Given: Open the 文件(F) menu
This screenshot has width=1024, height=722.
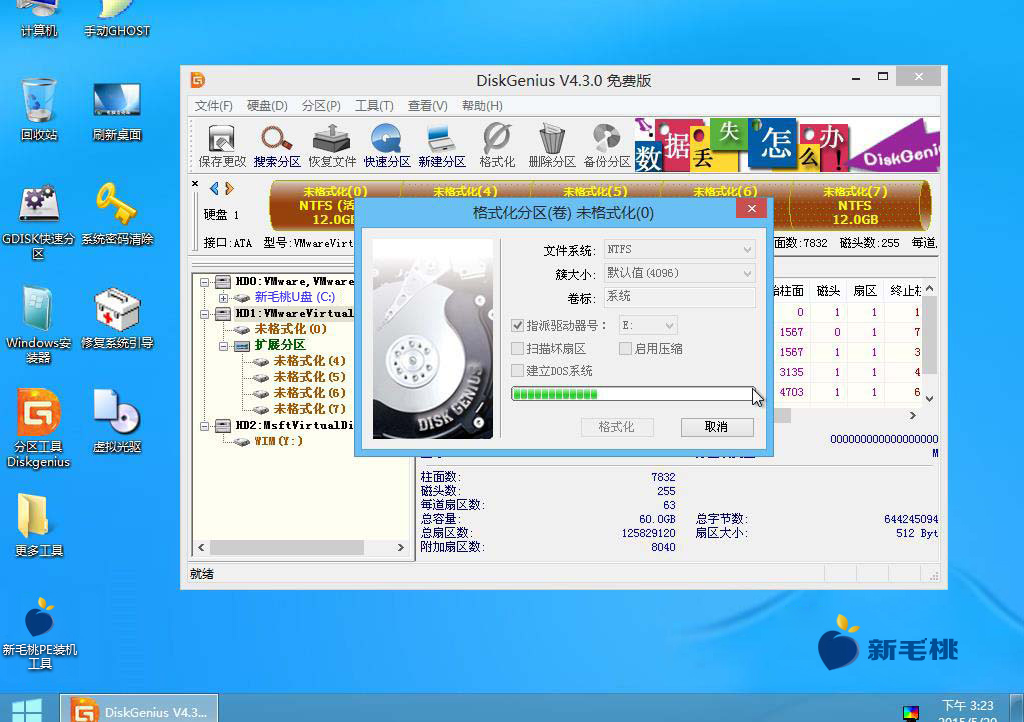Looking at the screenshot, I should [x=214, y=106].
